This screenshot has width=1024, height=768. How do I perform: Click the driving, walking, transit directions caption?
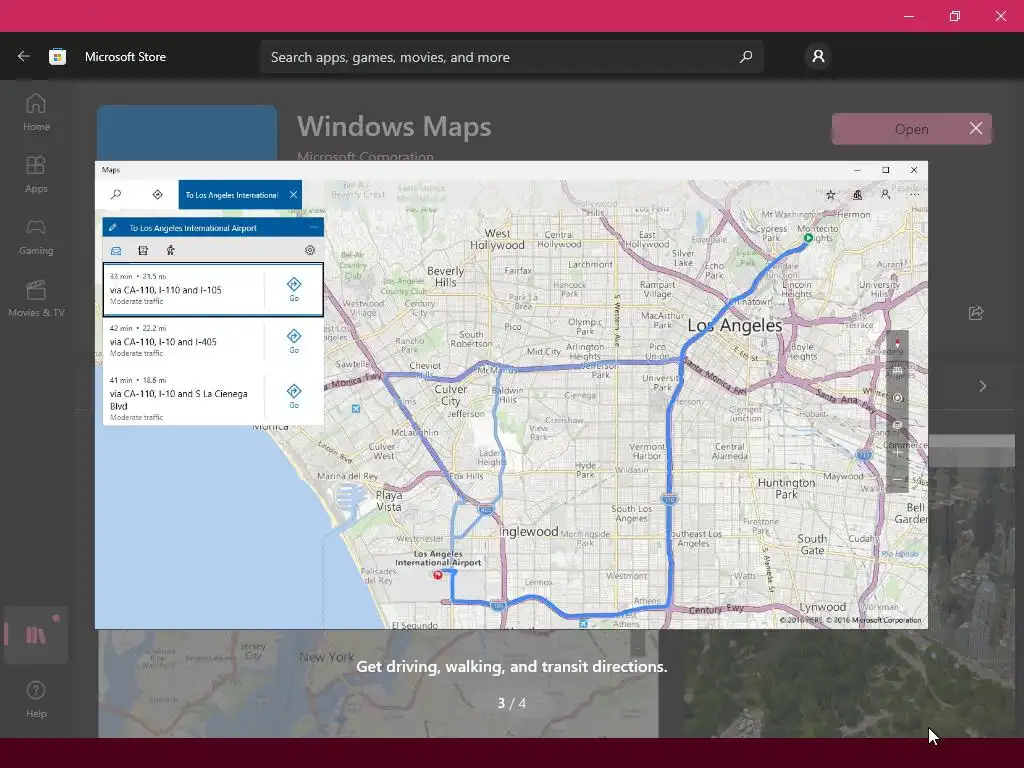click(x=511, y=667)
